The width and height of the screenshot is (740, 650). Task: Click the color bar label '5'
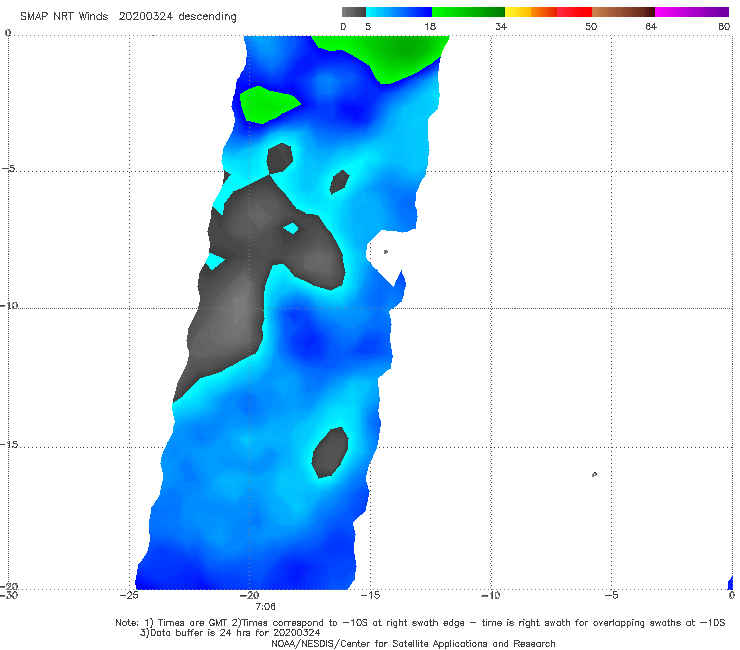(x=368, y=26)
